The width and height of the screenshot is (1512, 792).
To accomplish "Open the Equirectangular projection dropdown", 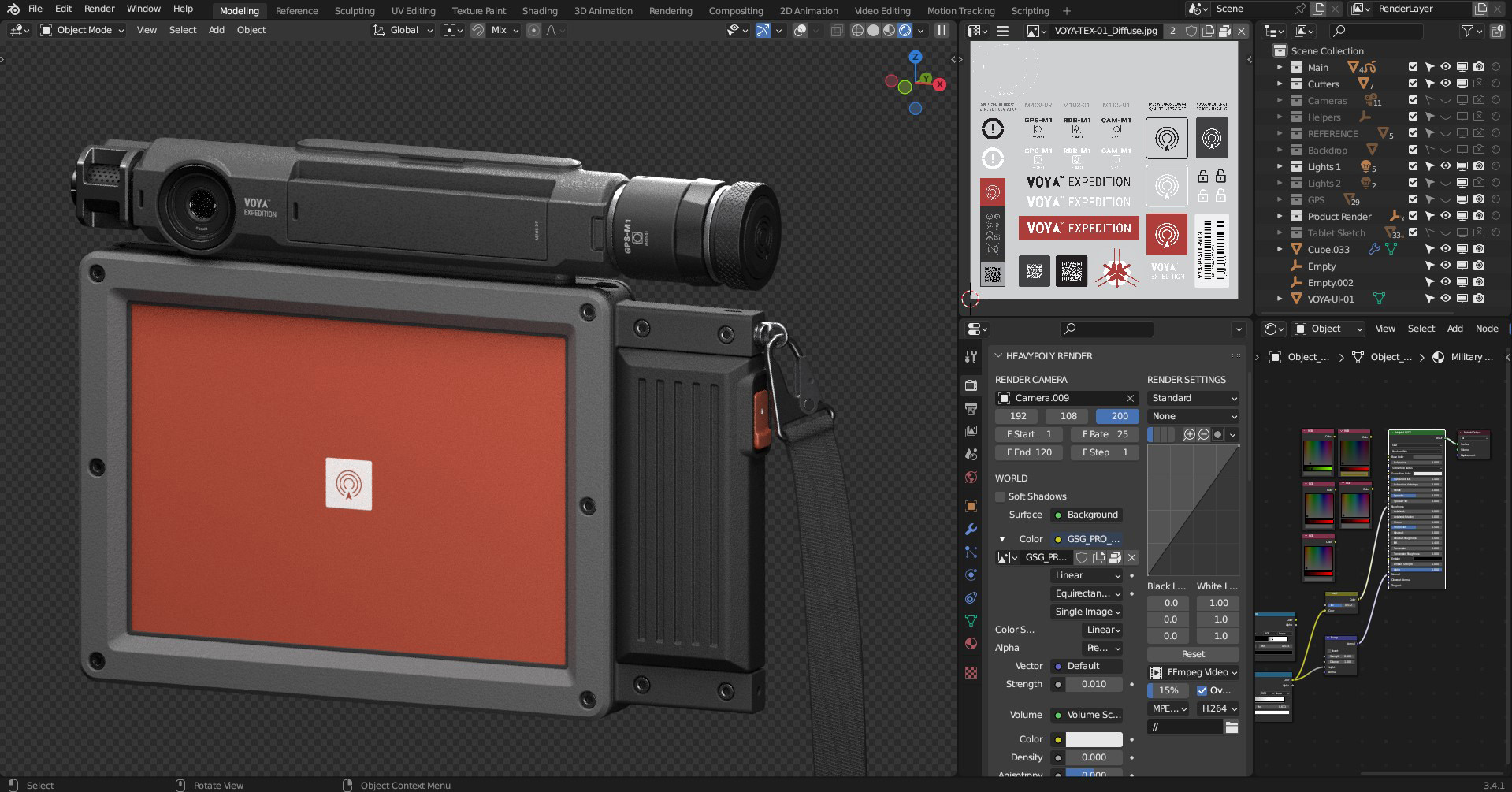I will pyautogui.click(x=1087, y=593).
